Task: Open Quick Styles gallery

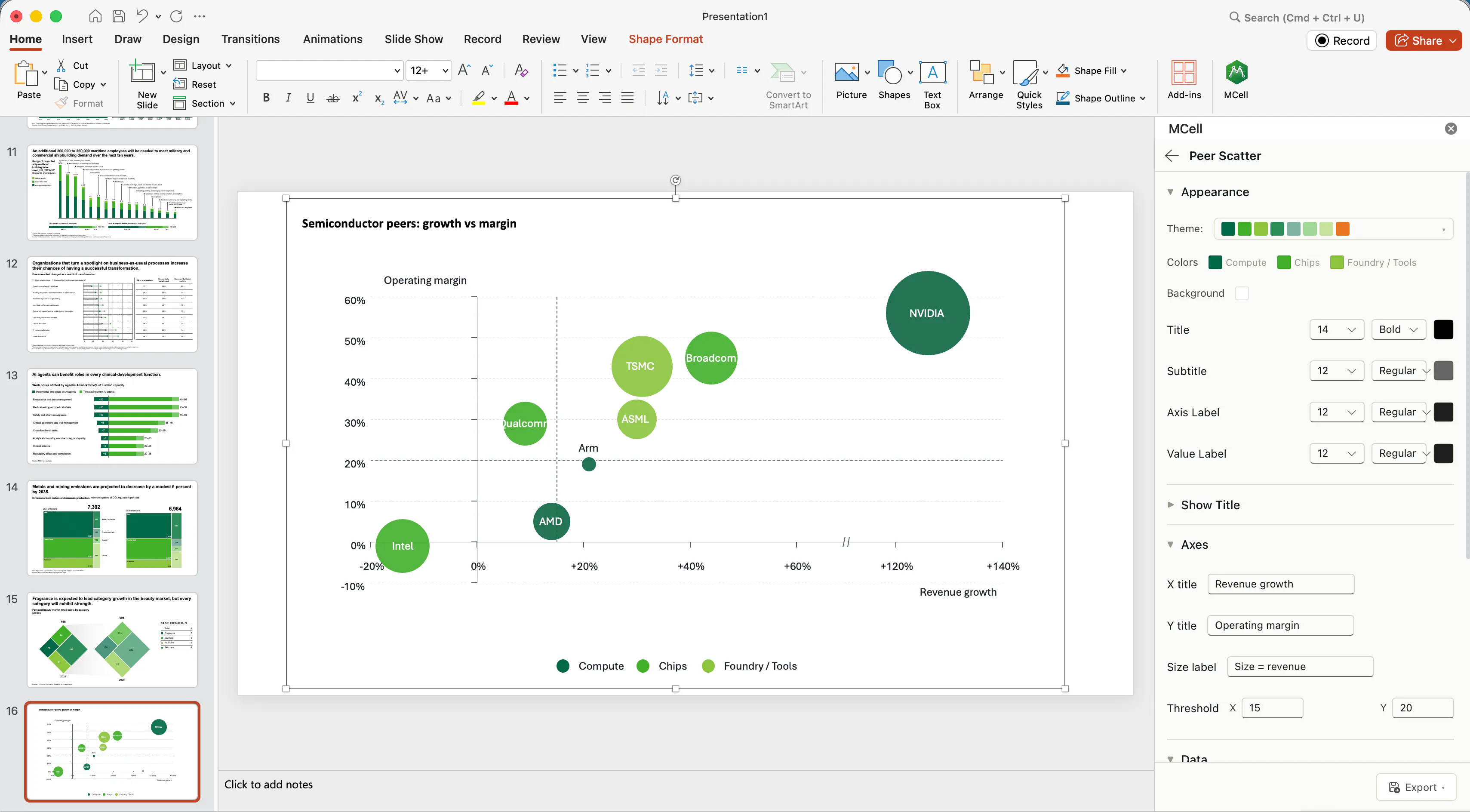Action: click(1029, 84)
